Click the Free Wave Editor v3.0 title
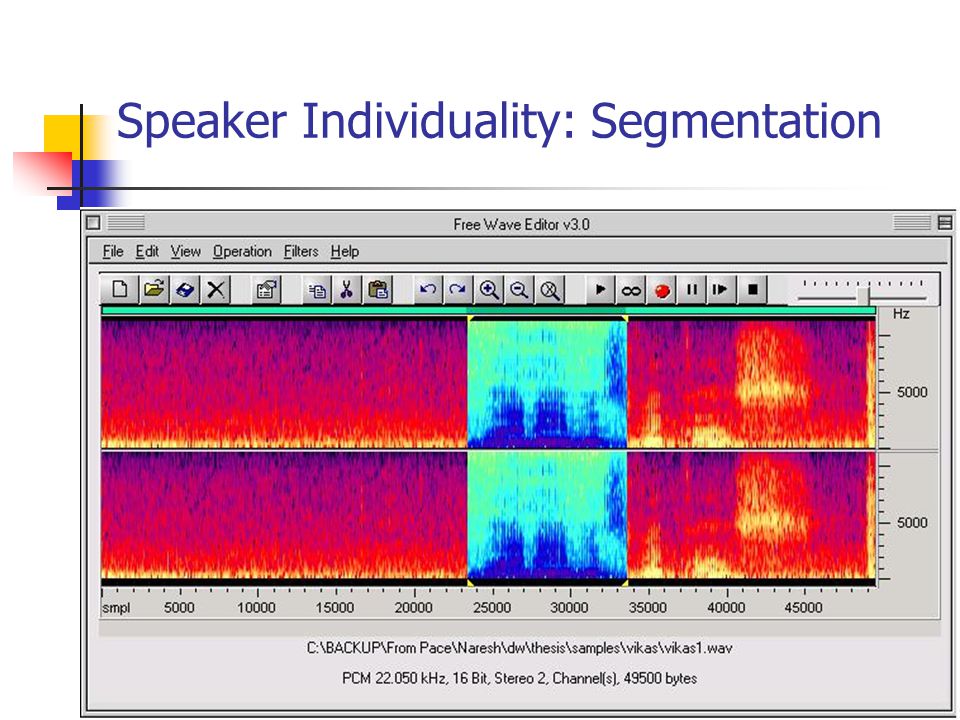 [521, 224]
